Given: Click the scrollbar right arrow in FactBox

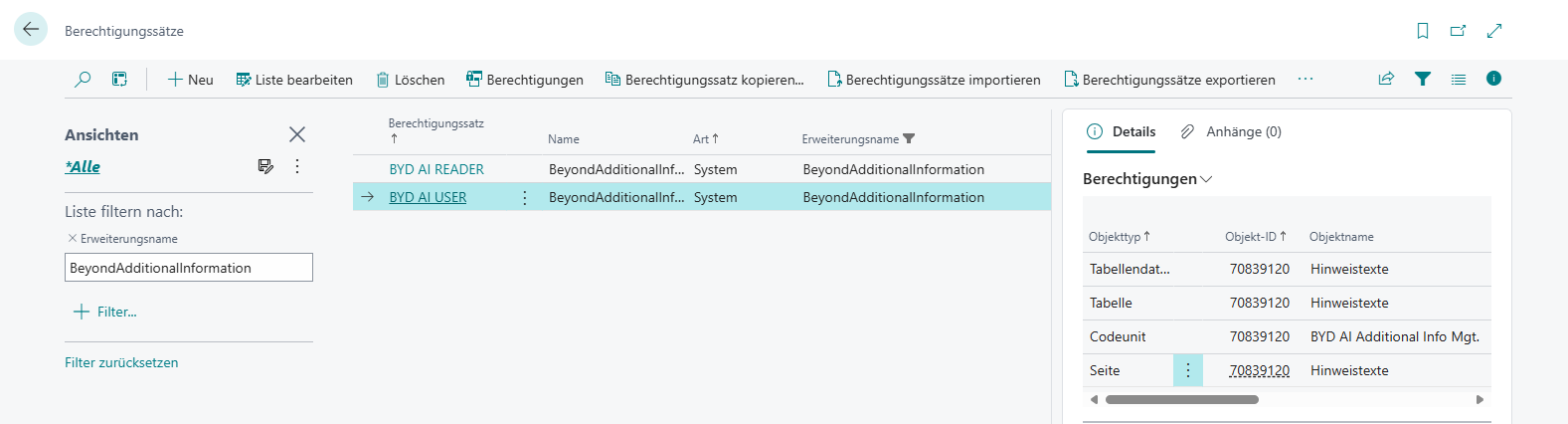Looking at the screenshot, I should [1480, 399].
